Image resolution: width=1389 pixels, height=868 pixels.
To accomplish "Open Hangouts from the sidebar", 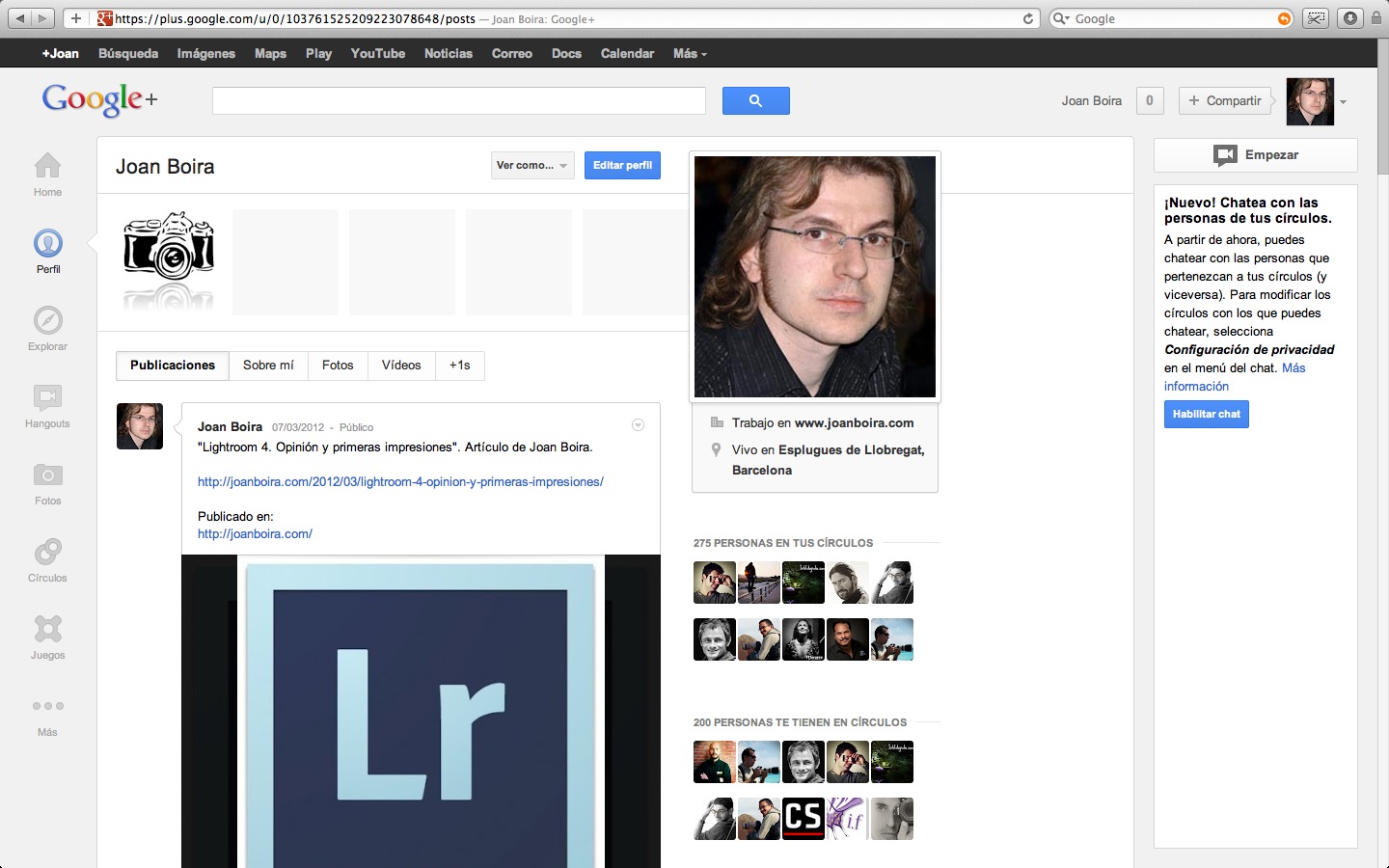I will coord(47,398).
